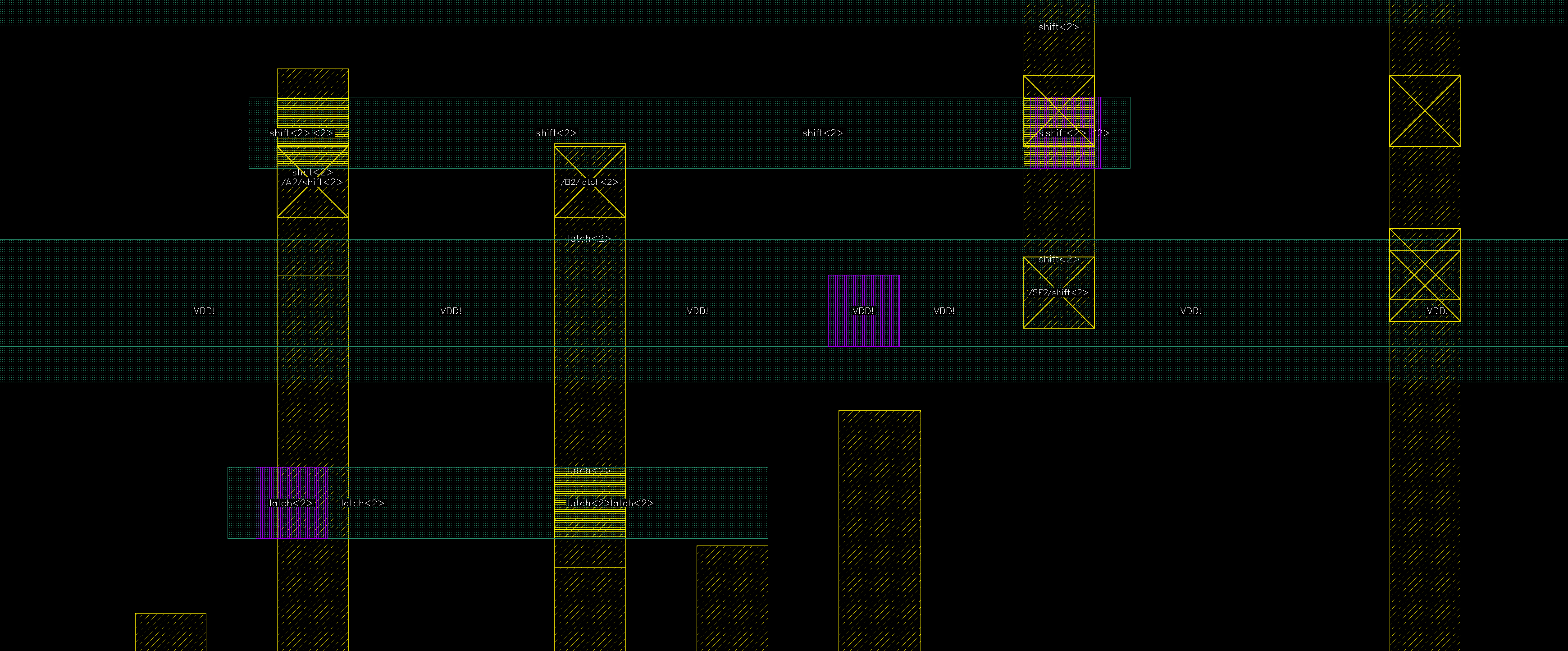Select the overlapping crossed vias near rightmost VDD!
Viewport: 1568px width, 651px height.
coord(1424,275)
